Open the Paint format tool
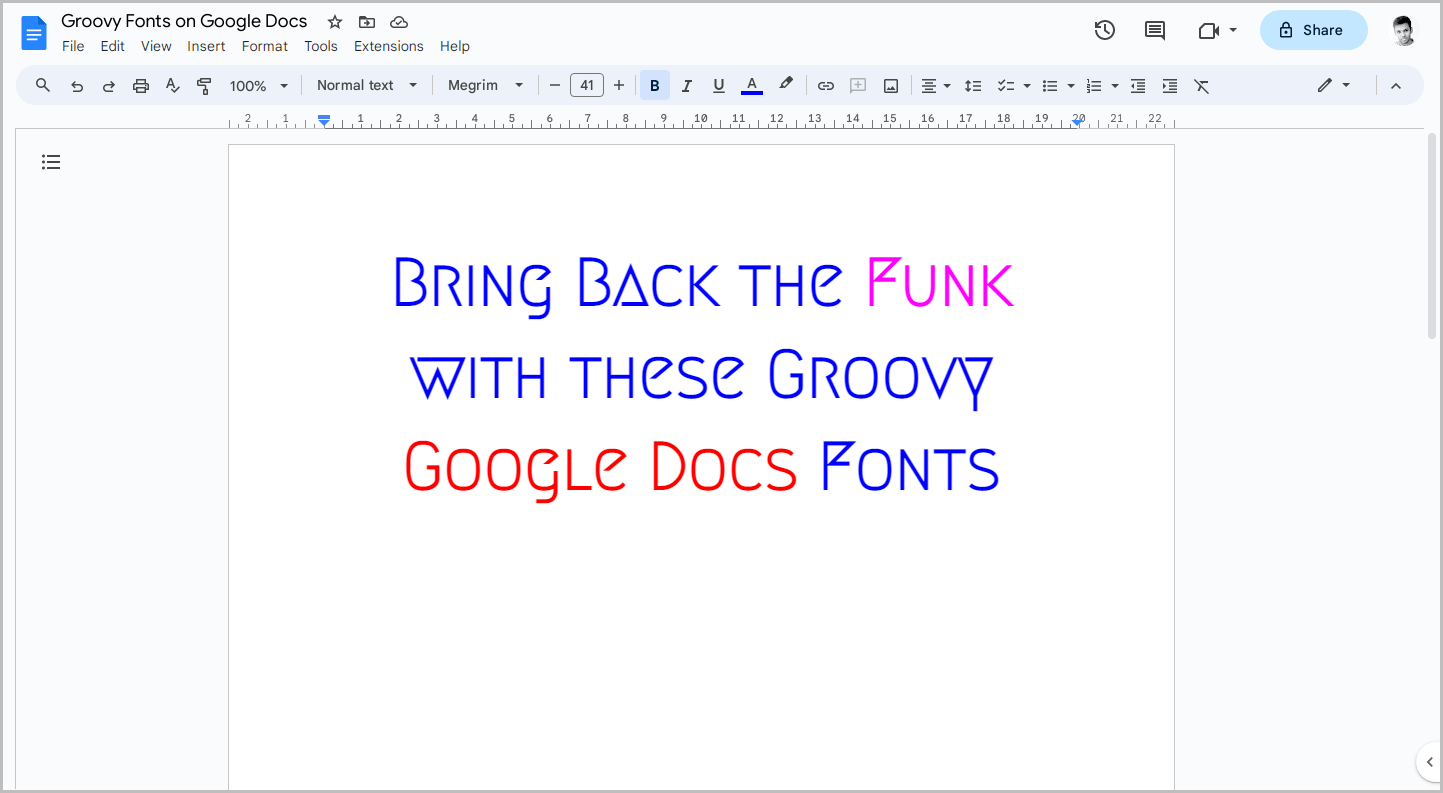The width and height of the screenshot is (1443, 793). (x=204, y=85)
